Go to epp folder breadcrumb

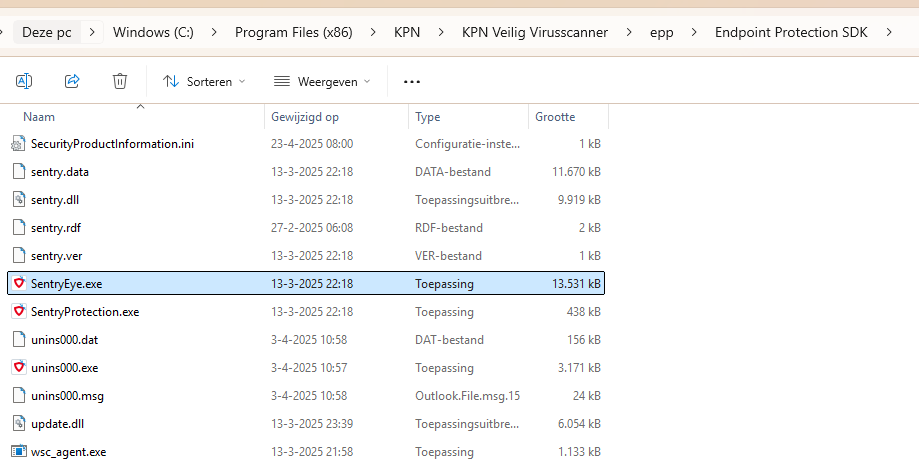[x=662, y=33]
